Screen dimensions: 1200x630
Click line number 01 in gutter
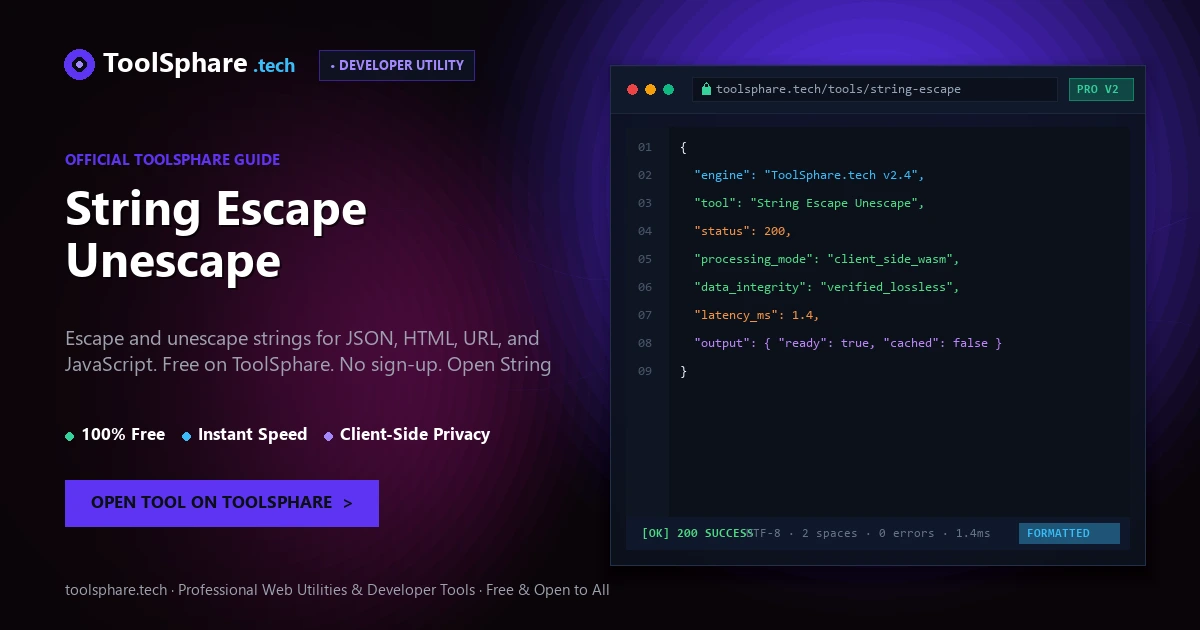[x=645, y=147]
